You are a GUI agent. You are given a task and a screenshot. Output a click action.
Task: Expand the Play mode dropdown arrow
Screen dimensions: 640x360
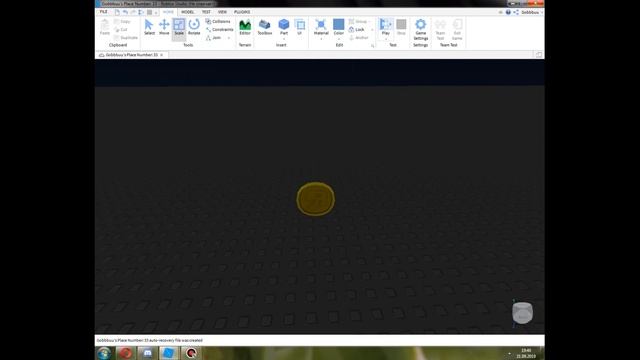pyautogui.click(x=386, y=39)
